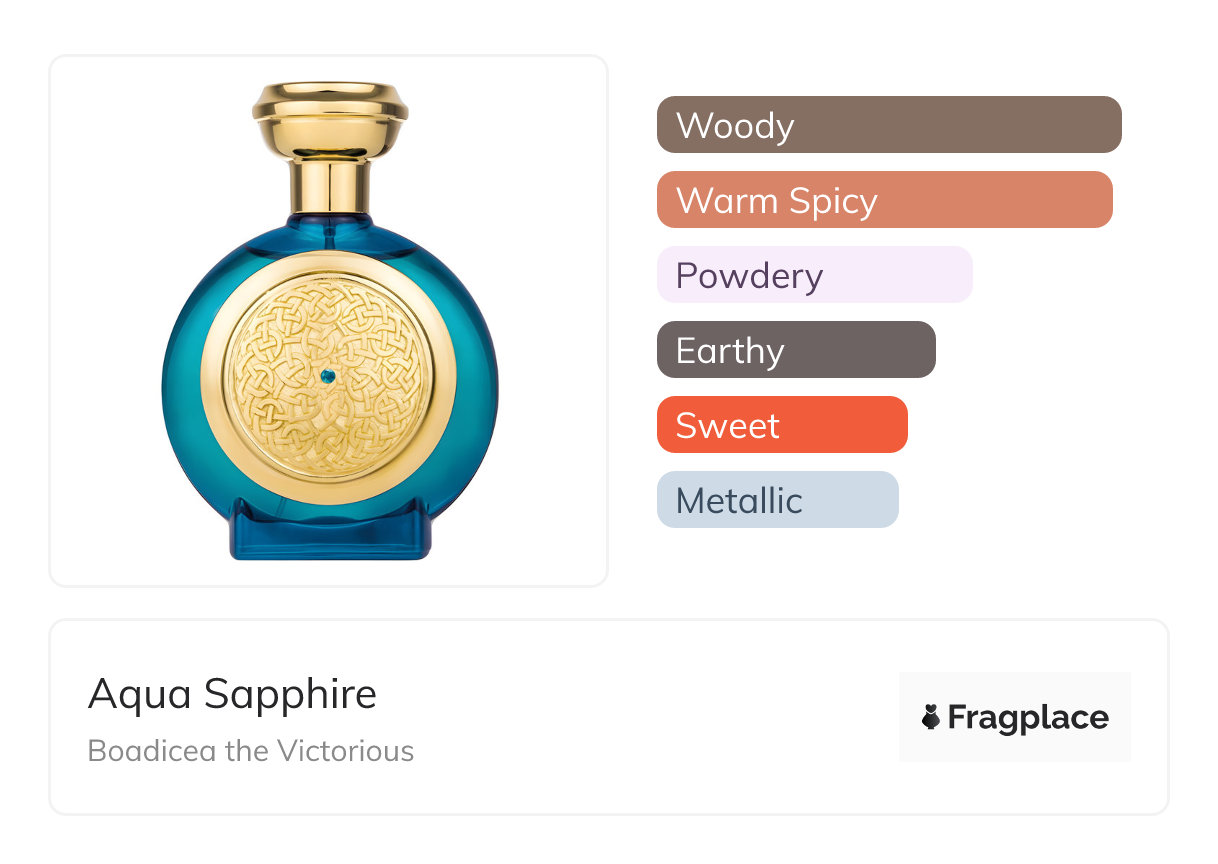Click the Fragplace wordmark text
Screen dimensions: 1218x864
tap(1028, 717)
